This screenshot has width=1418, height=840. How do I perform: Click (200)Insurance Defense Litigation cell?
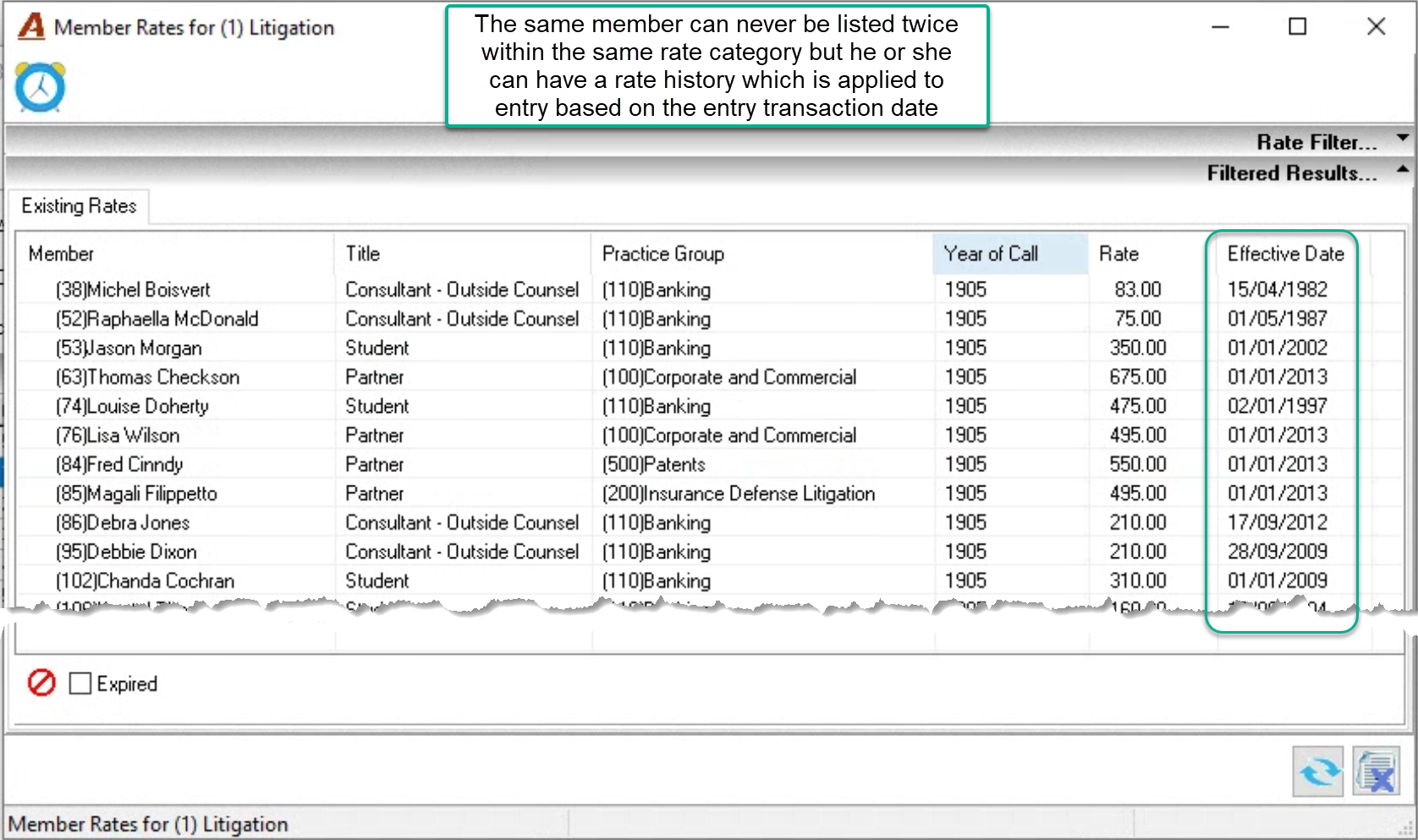[x=739, y=494]
